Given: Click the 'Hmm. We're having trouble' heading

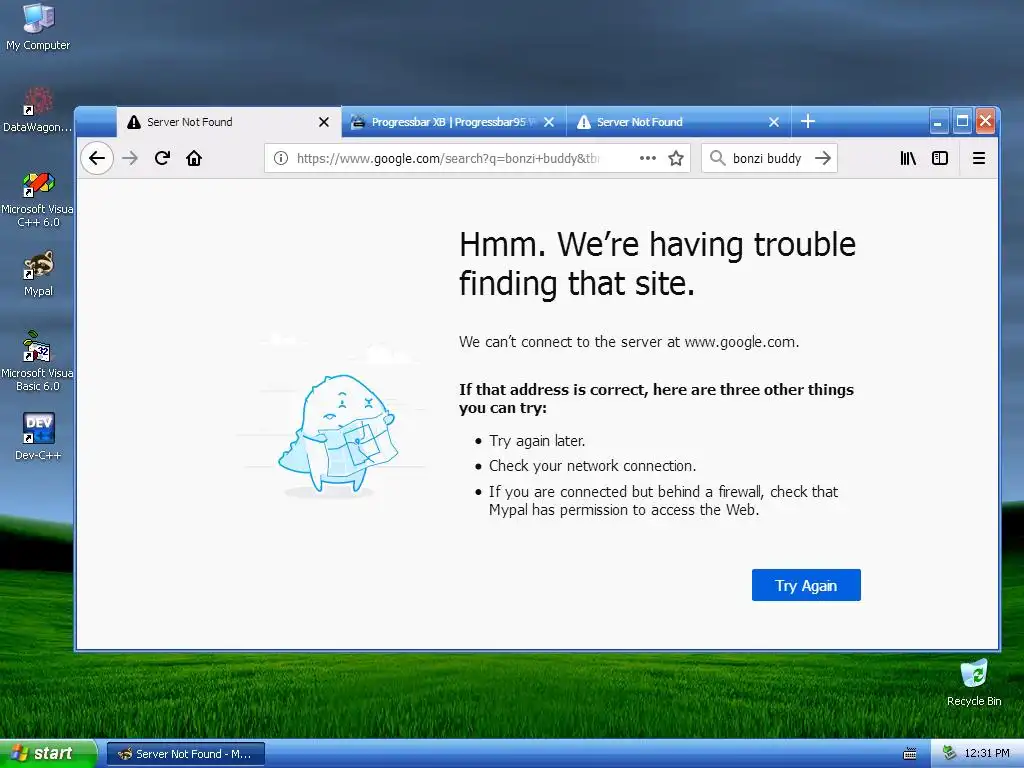Looking at the screenshot, I should click(x=657, y=264).
